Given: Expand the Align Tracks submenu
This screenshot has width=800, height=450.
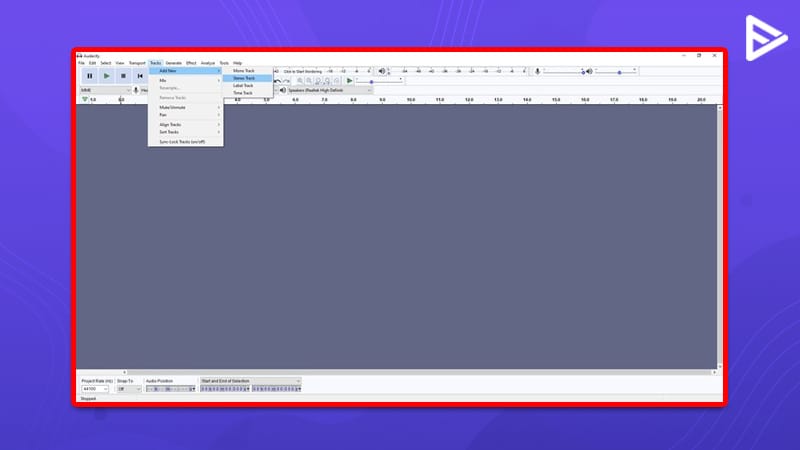Looking at the screenshot, I should pyautogui.click(x=186, y=124).
